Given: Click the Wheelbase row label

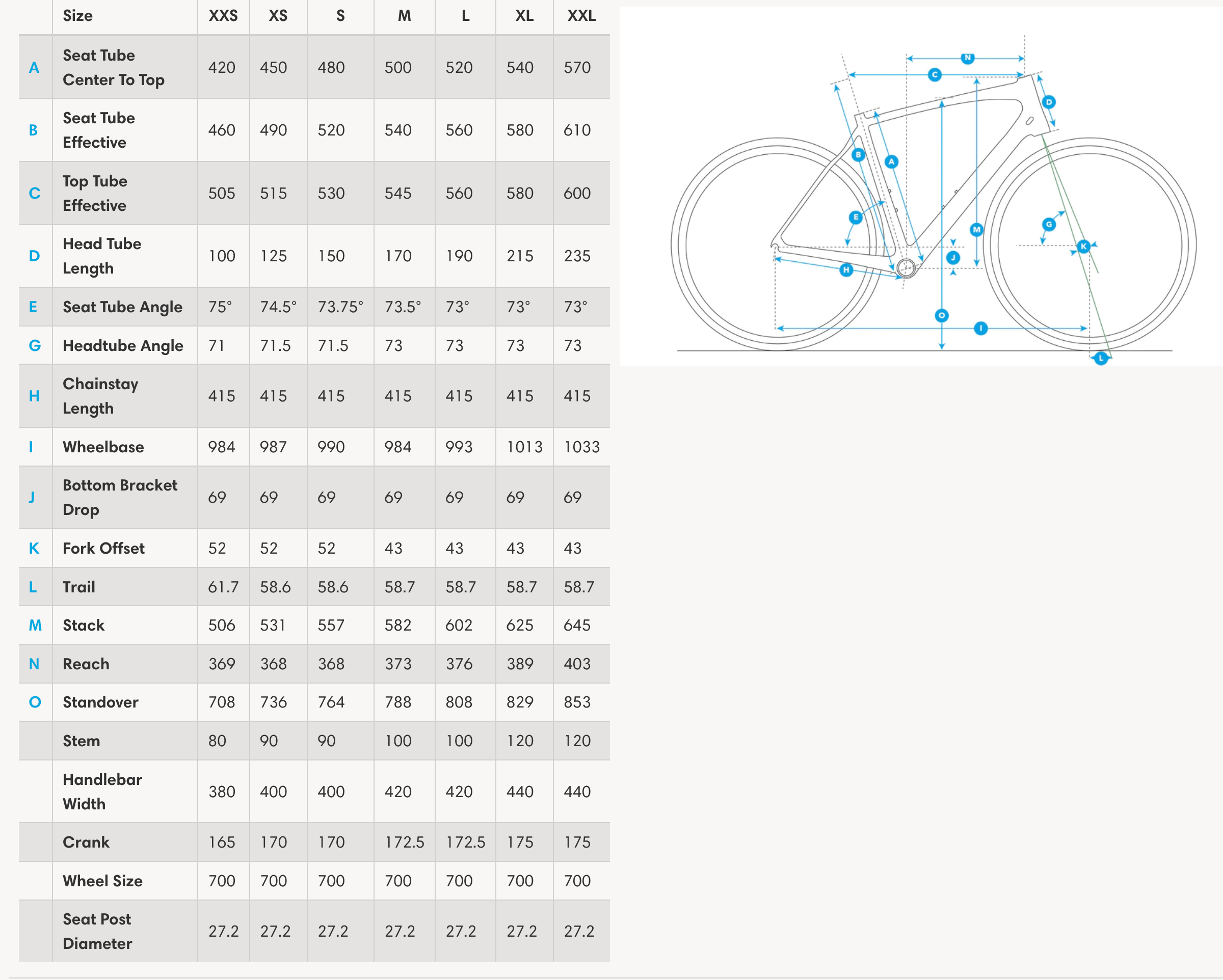Looking at the screenshot, I should click(x=103, y=447).
